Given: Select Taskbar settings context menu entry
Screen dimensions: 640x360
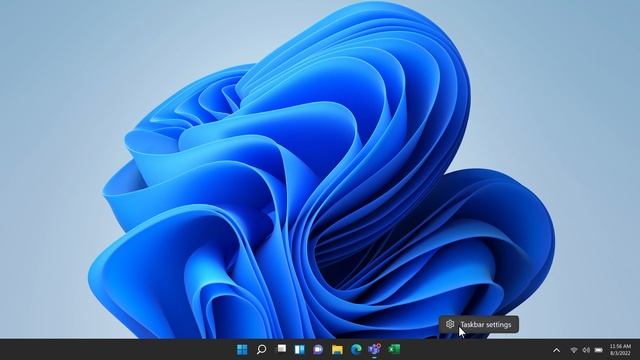Looking at the screenshot, I should pyautogui.click(x=479, y=324).
